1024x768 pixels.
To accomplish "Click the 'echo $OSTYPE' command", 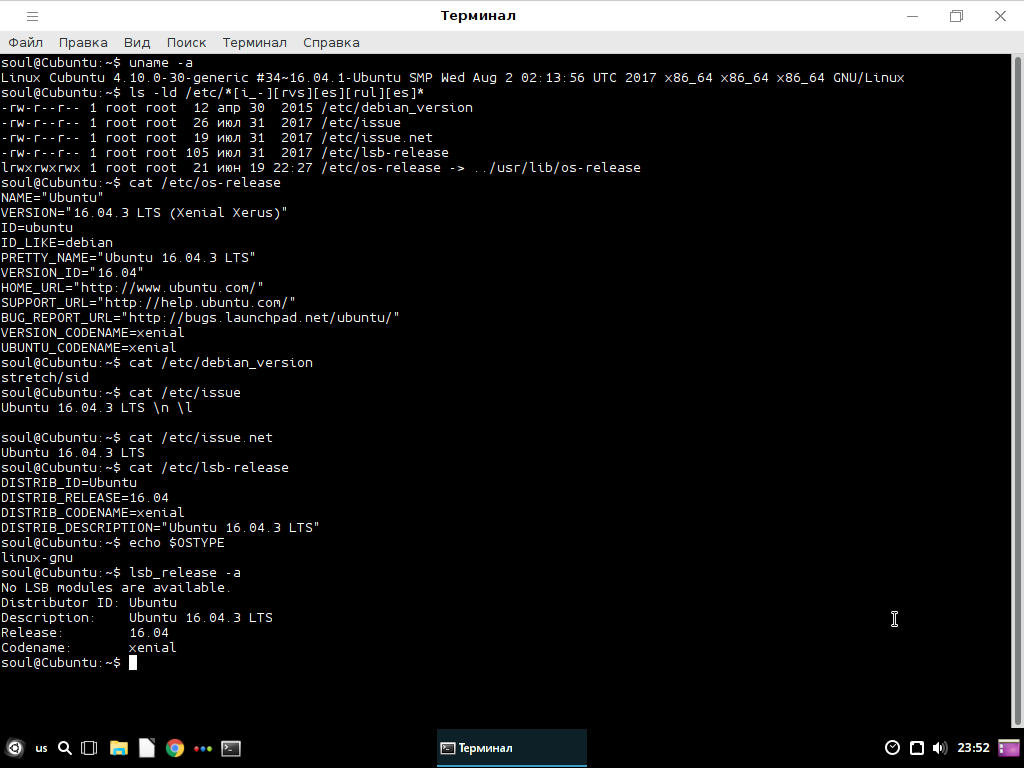I will (x=176, y=543).
